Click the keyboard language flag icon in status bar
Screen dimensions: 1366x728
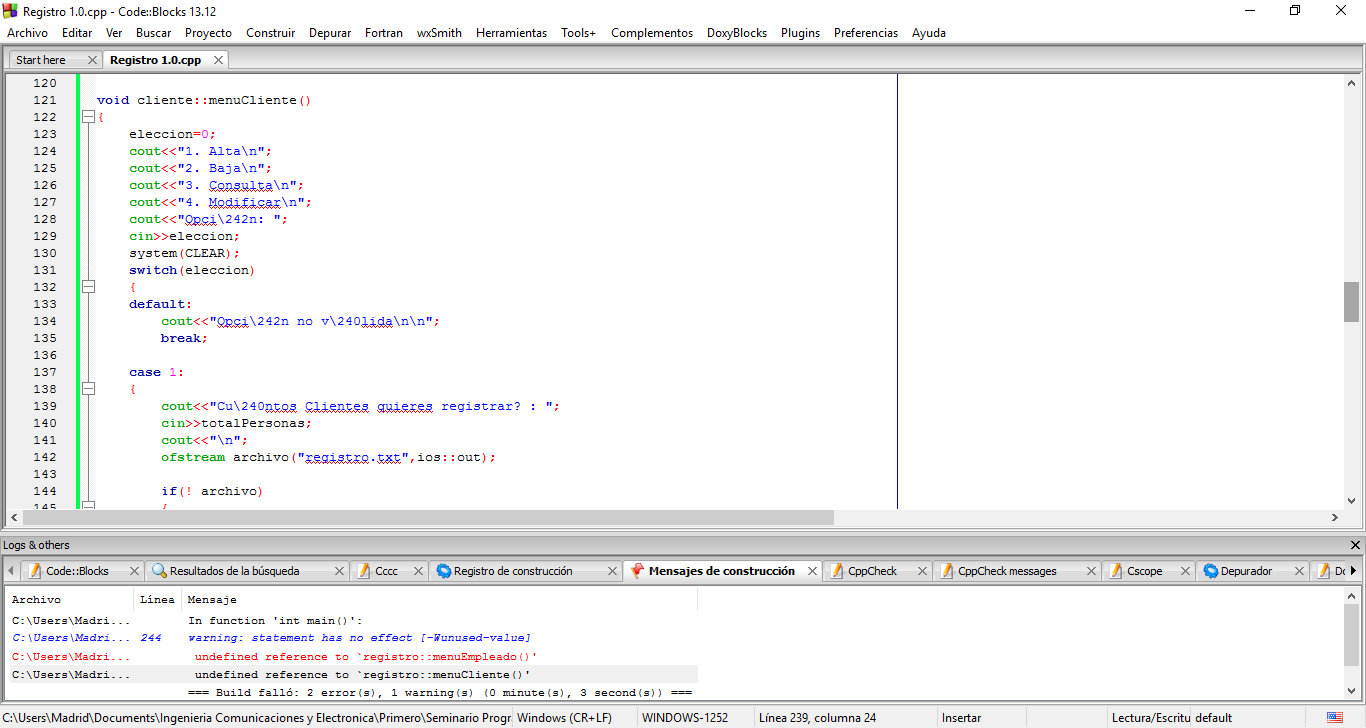tap(1335, 718)
